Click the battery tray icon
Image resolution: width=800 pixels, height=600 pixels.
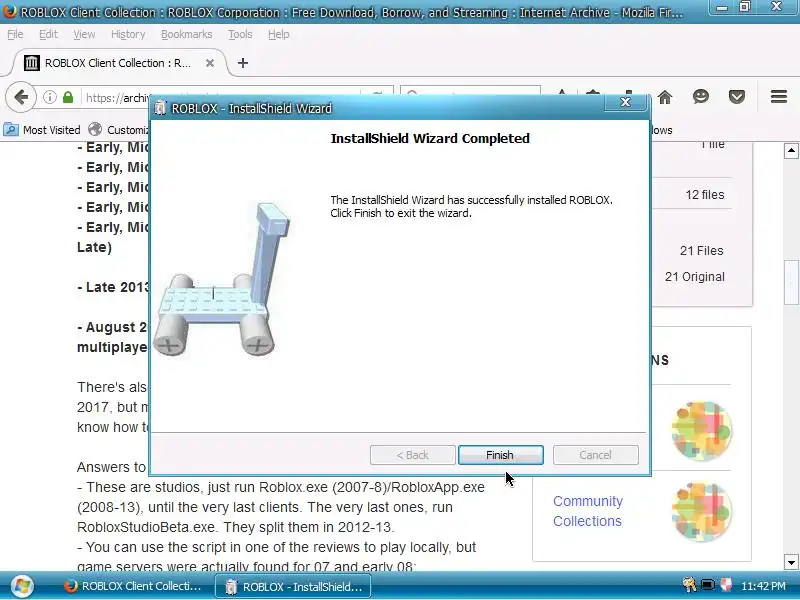(708, 585)
